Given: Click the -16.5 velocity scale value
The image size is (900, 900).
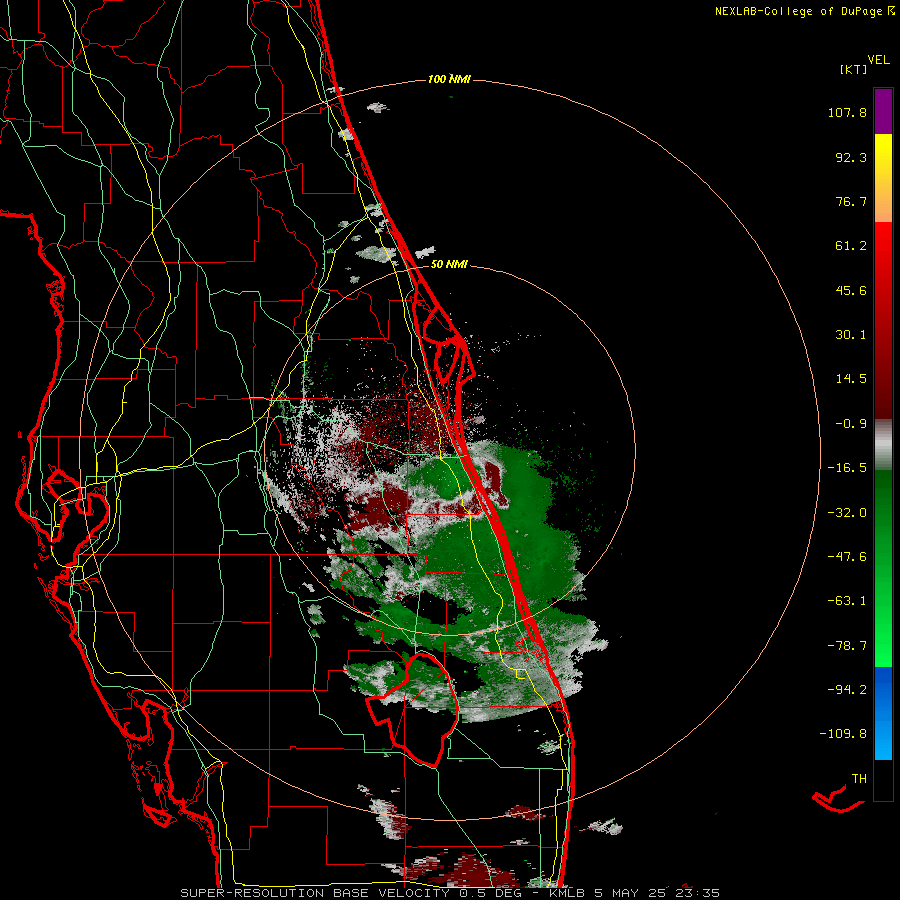Looking at the screenshot, I should click(847, 468).
